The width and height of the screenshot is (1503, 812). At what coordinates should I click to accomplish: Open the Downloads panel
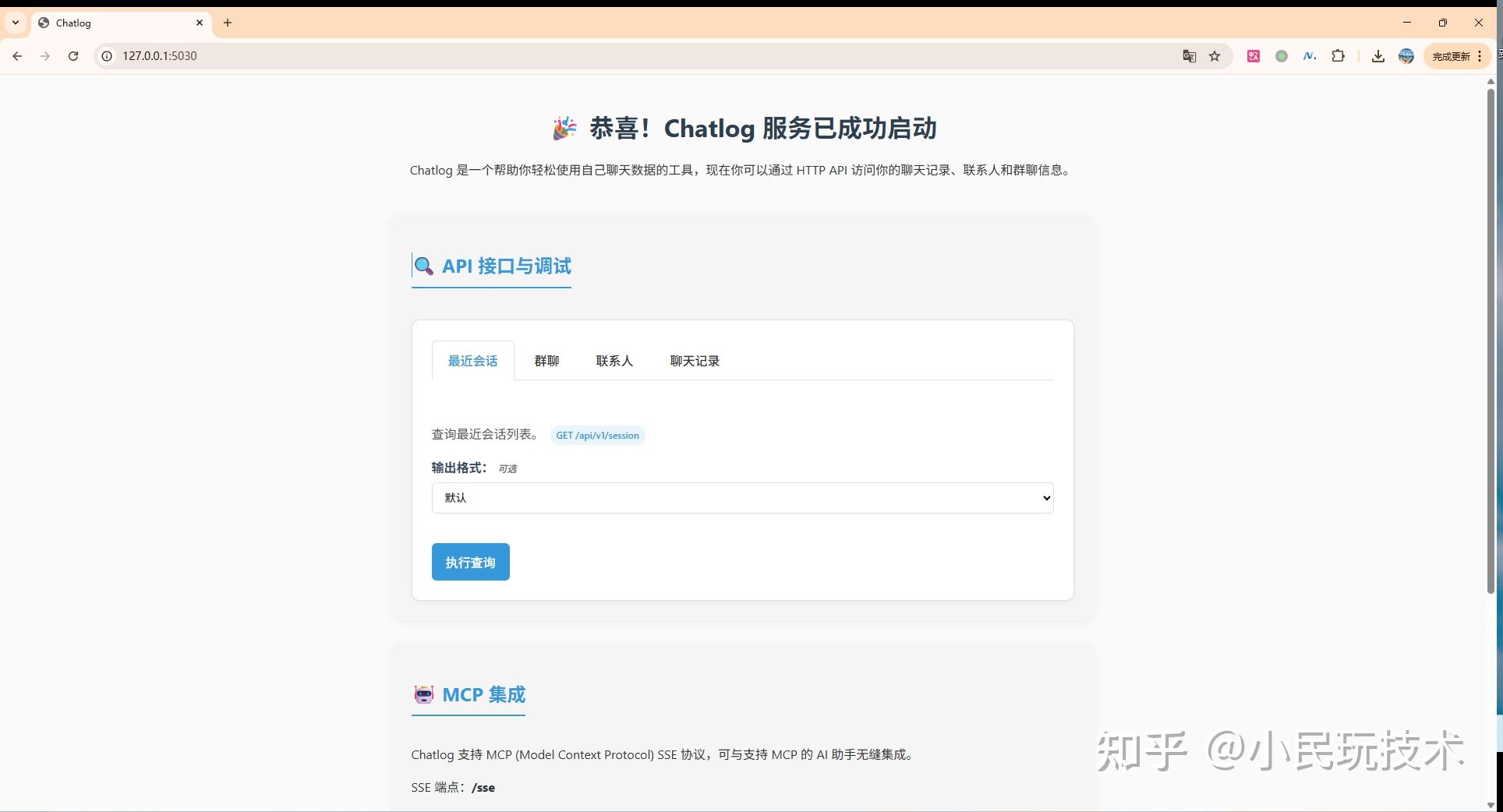pos(1377,55)
